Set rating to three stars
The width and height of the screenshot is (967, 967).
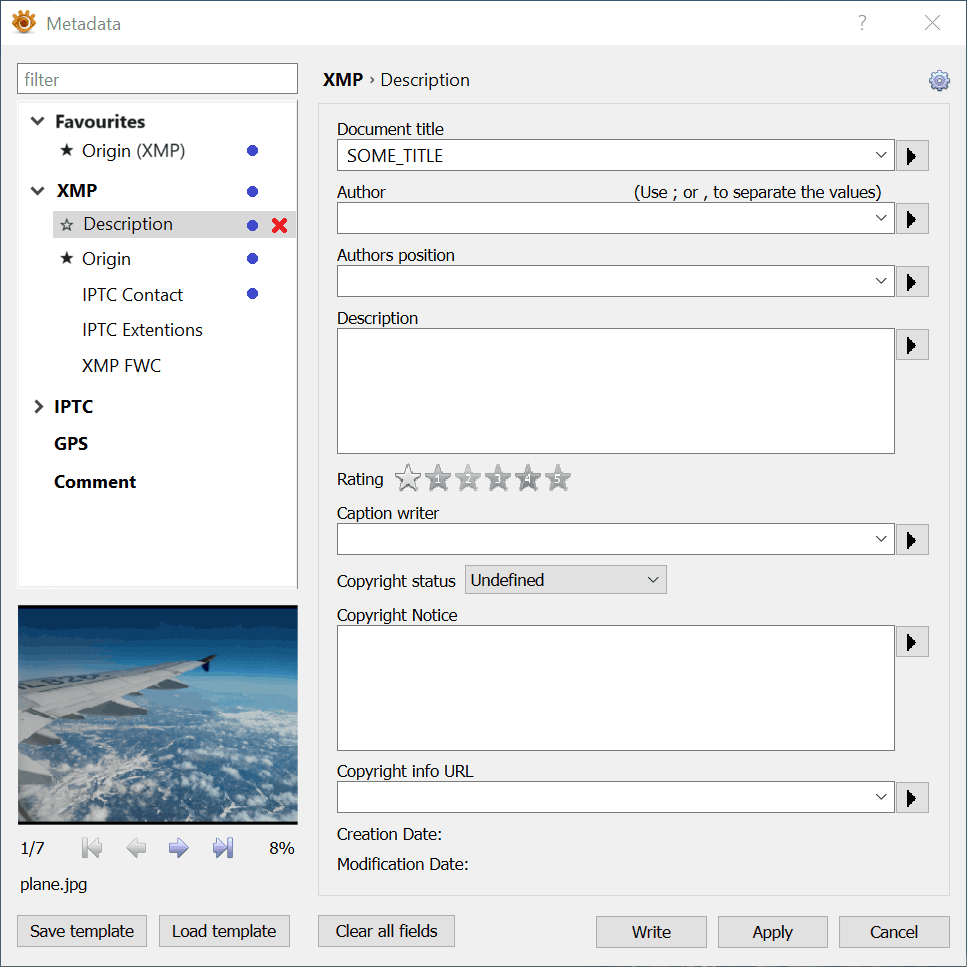pyautogui.click(x=497, y=479)
